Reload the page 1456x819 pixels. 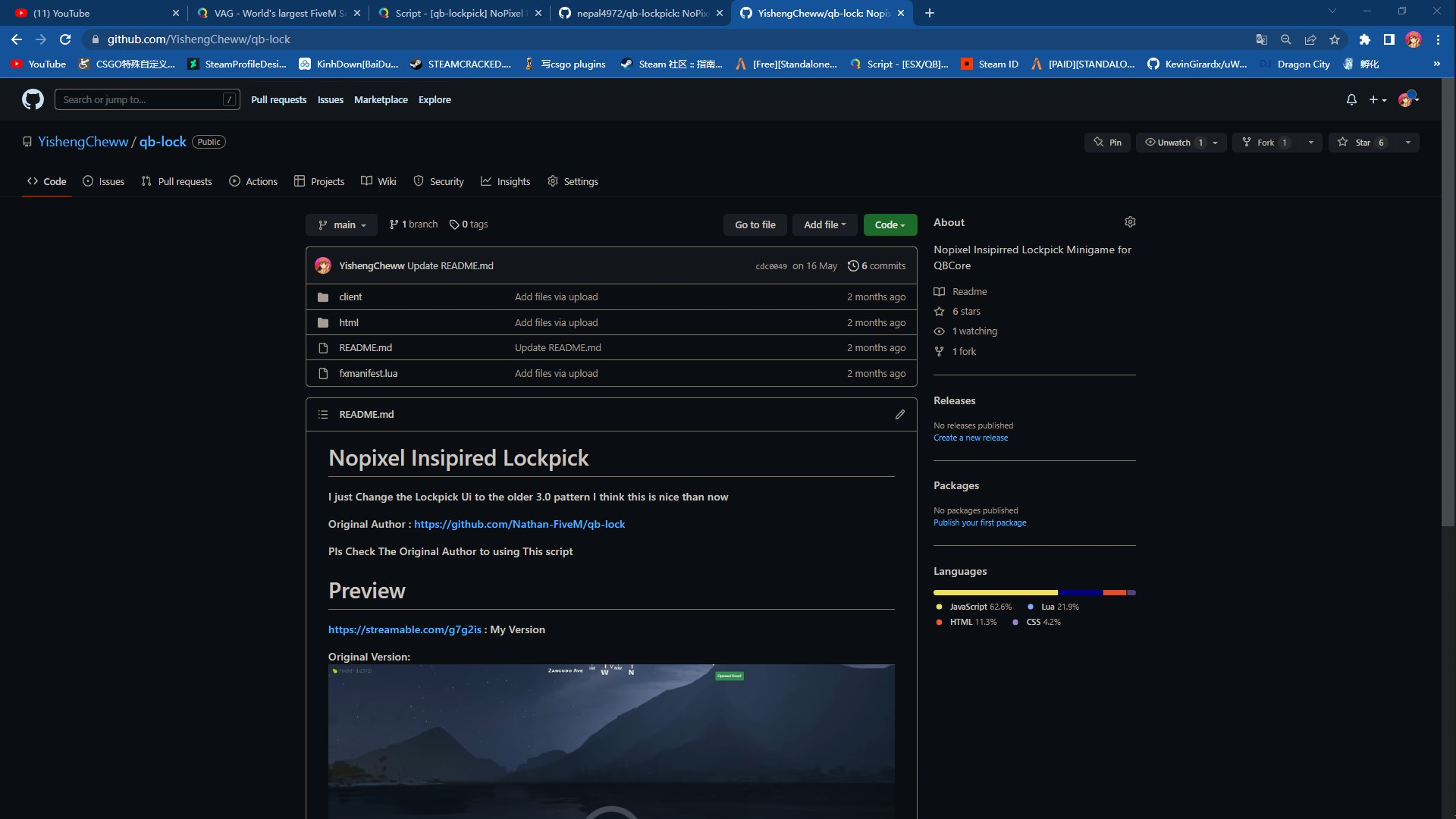click(x=65, y=39)
